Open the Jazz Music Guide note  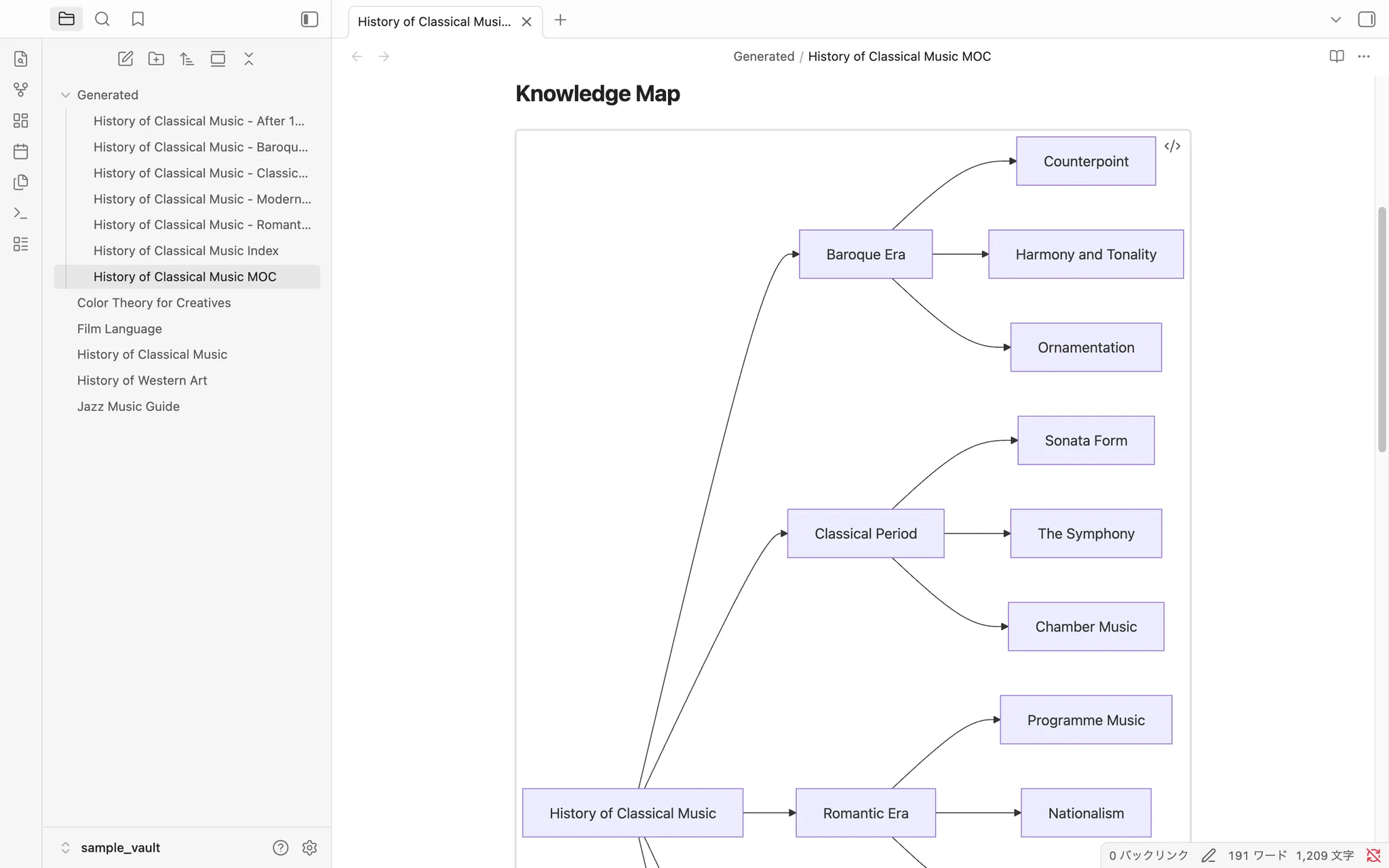(128, 406)
